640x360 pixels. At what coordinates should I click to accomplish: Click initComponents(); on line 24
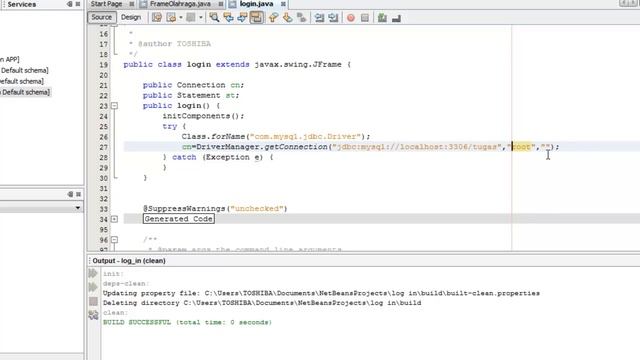point(203,116)
